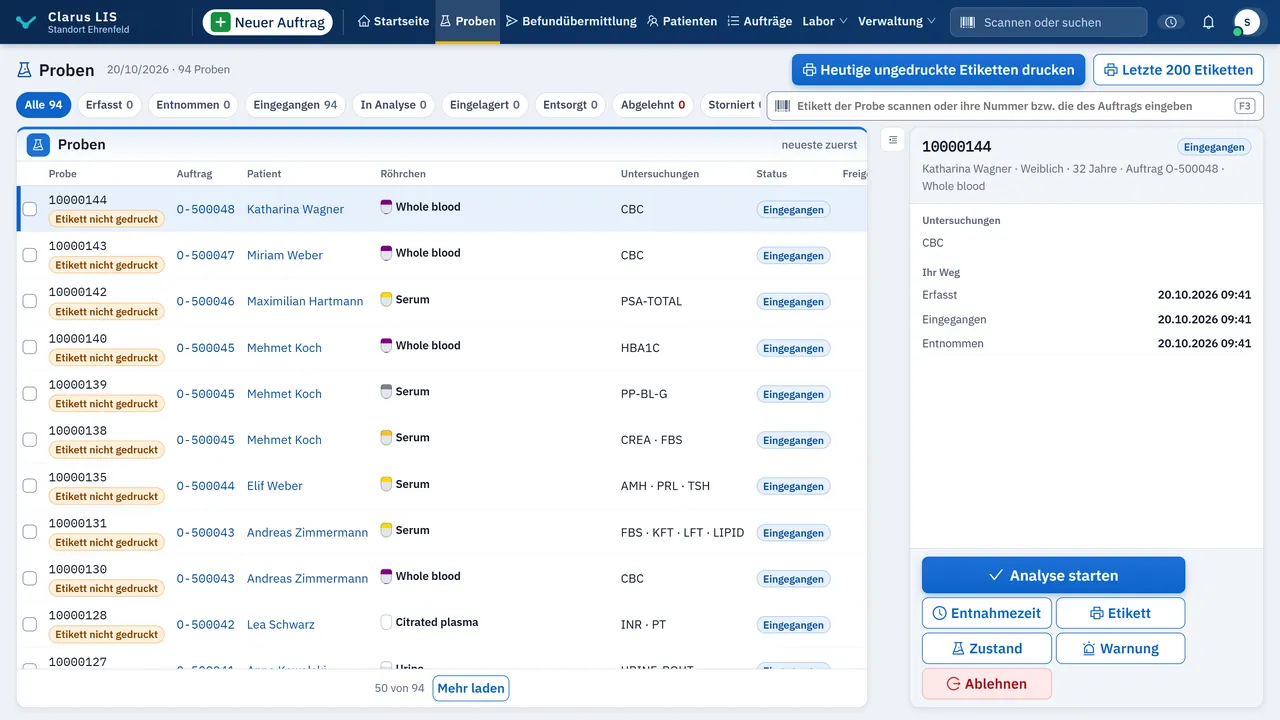This screenshot has height=720, width=1280.
Task: Start analysis with Analyse starten button
Action: pyautogui.click(x=1053, y=575)
